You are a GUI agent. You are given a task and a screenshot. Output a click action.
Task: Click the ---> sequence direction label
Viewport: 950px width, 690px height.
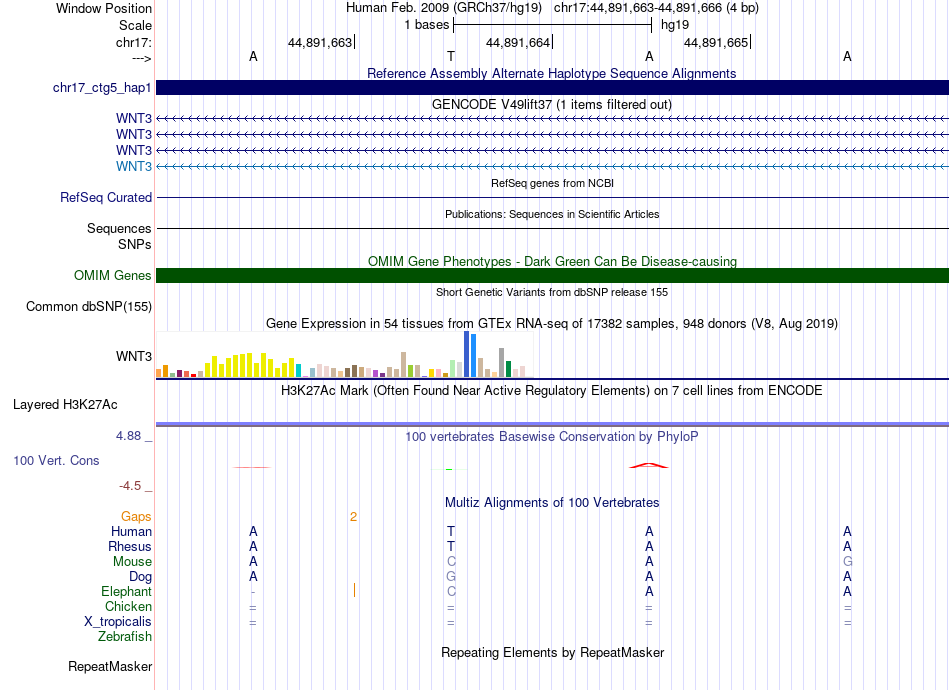(x=141, y=58)
